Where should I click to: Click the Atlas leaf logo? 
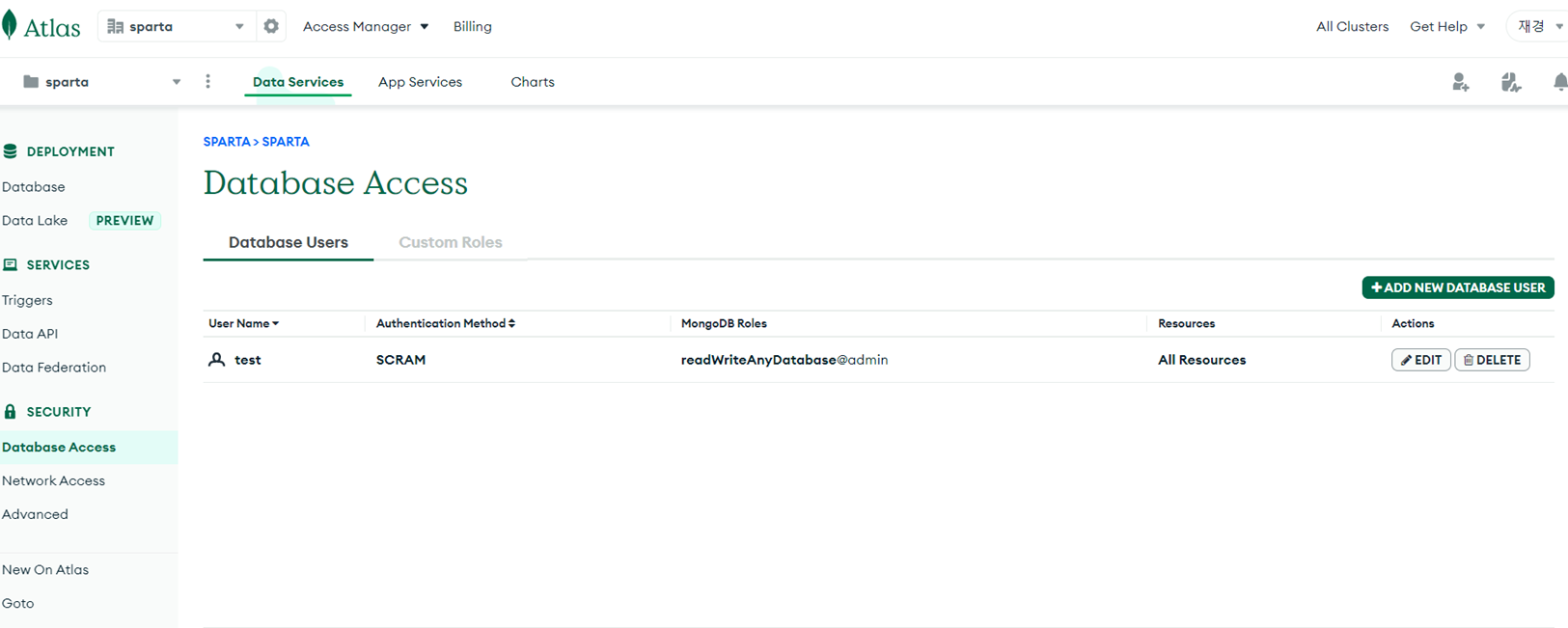tap(10, 26)
